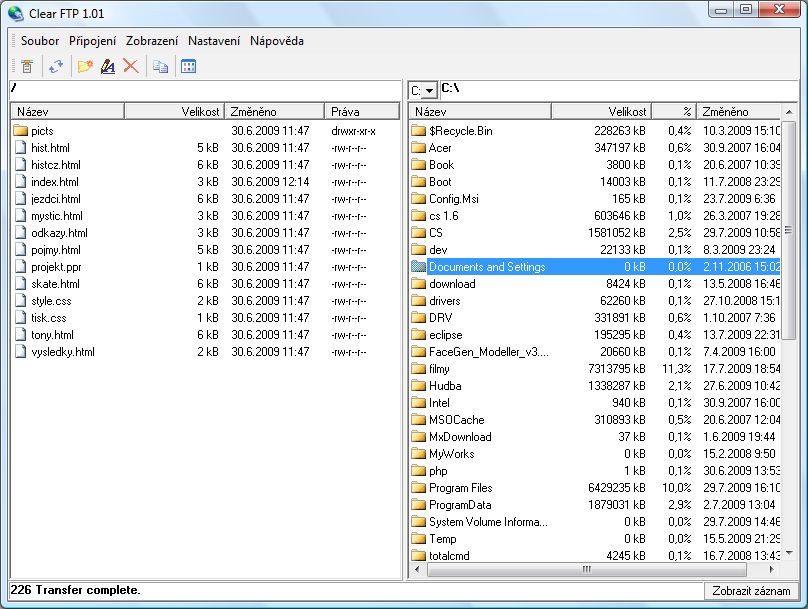Click the copy files toolbar icon
The width and height of the screenshot is (808, 609).
[160, 66]
